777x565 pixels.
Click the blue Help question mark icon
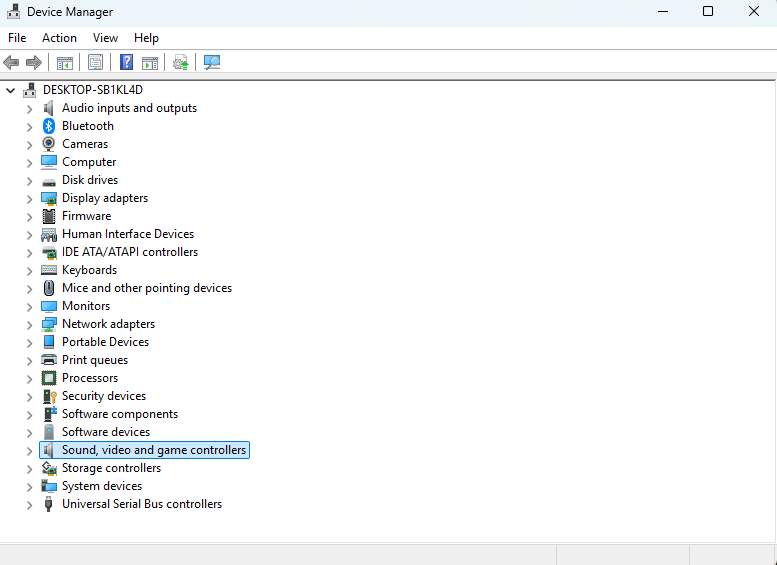(126, 62)
